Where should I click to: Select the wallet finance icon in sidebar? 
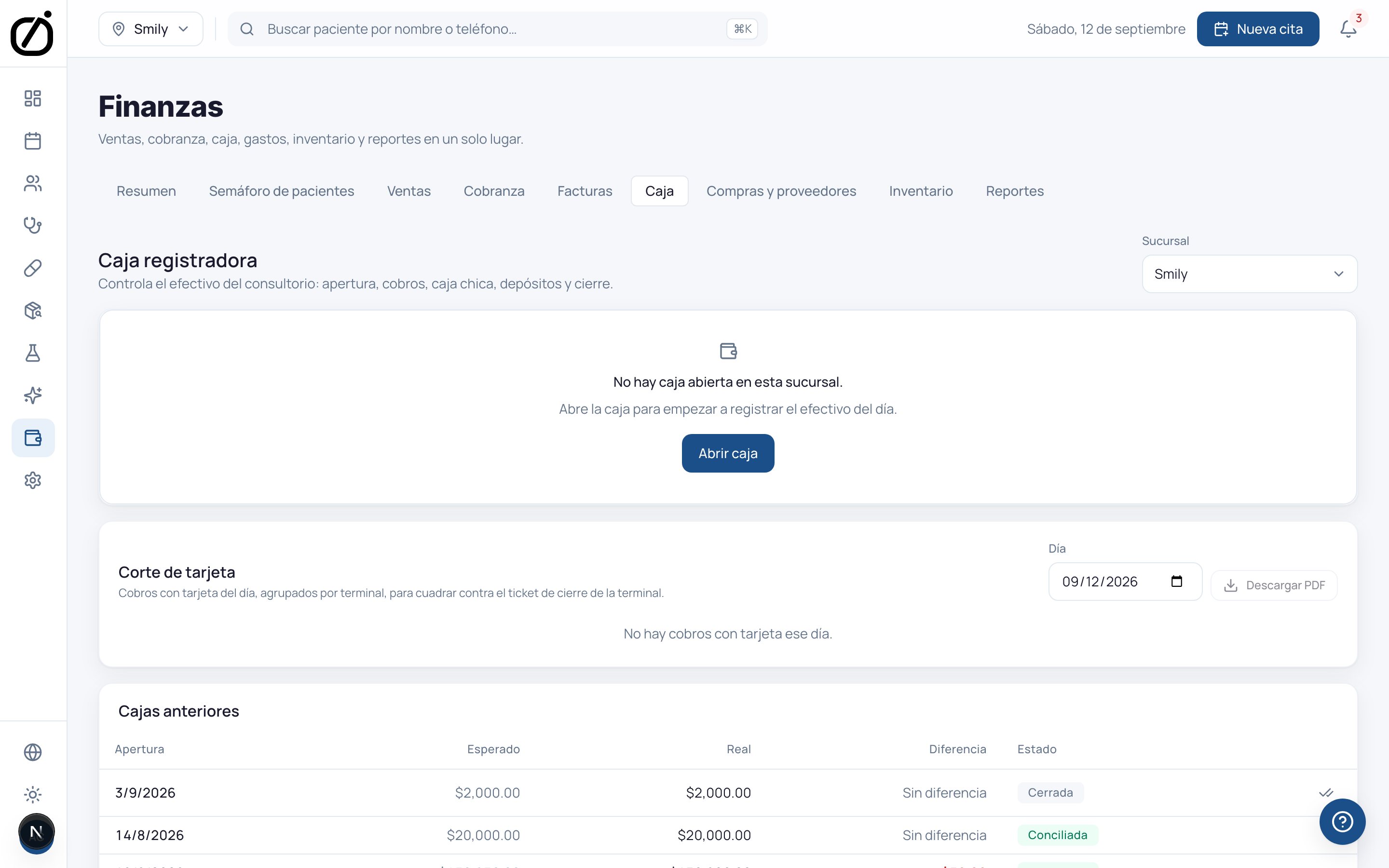(x=33, y=438)
